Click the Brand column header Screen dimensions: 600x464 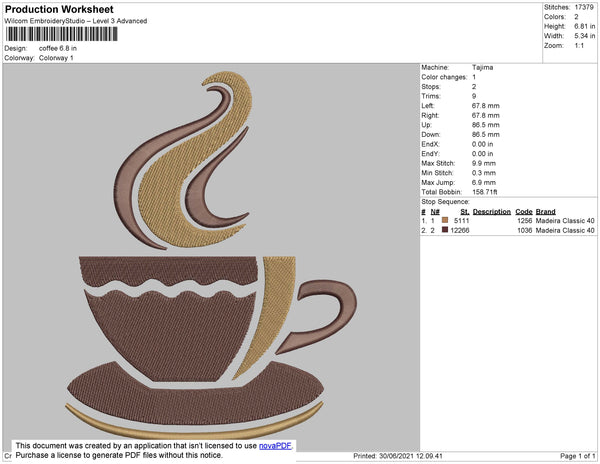[x=545, y=212]
